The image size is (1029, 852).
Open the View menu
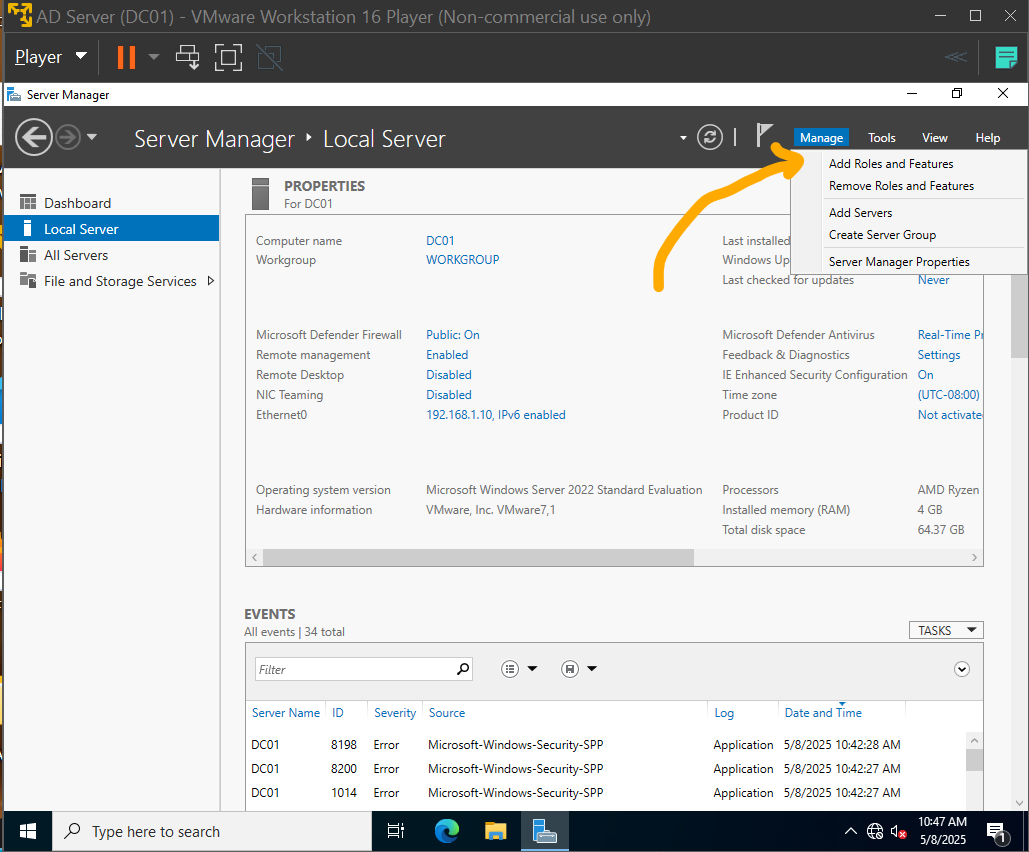point(934,138)
